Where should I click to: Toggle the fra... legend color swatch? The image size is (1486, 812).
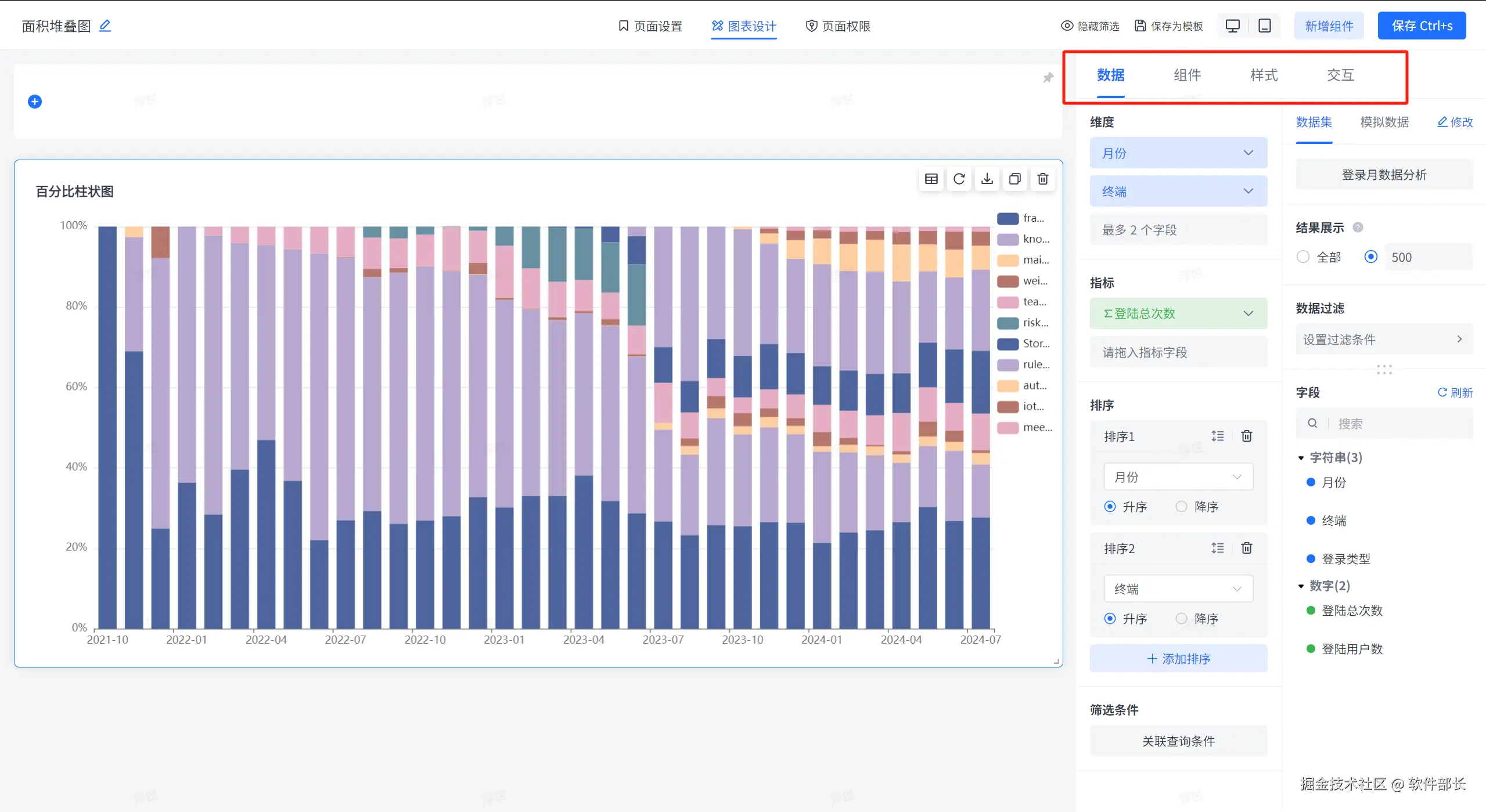(1008, 218)
